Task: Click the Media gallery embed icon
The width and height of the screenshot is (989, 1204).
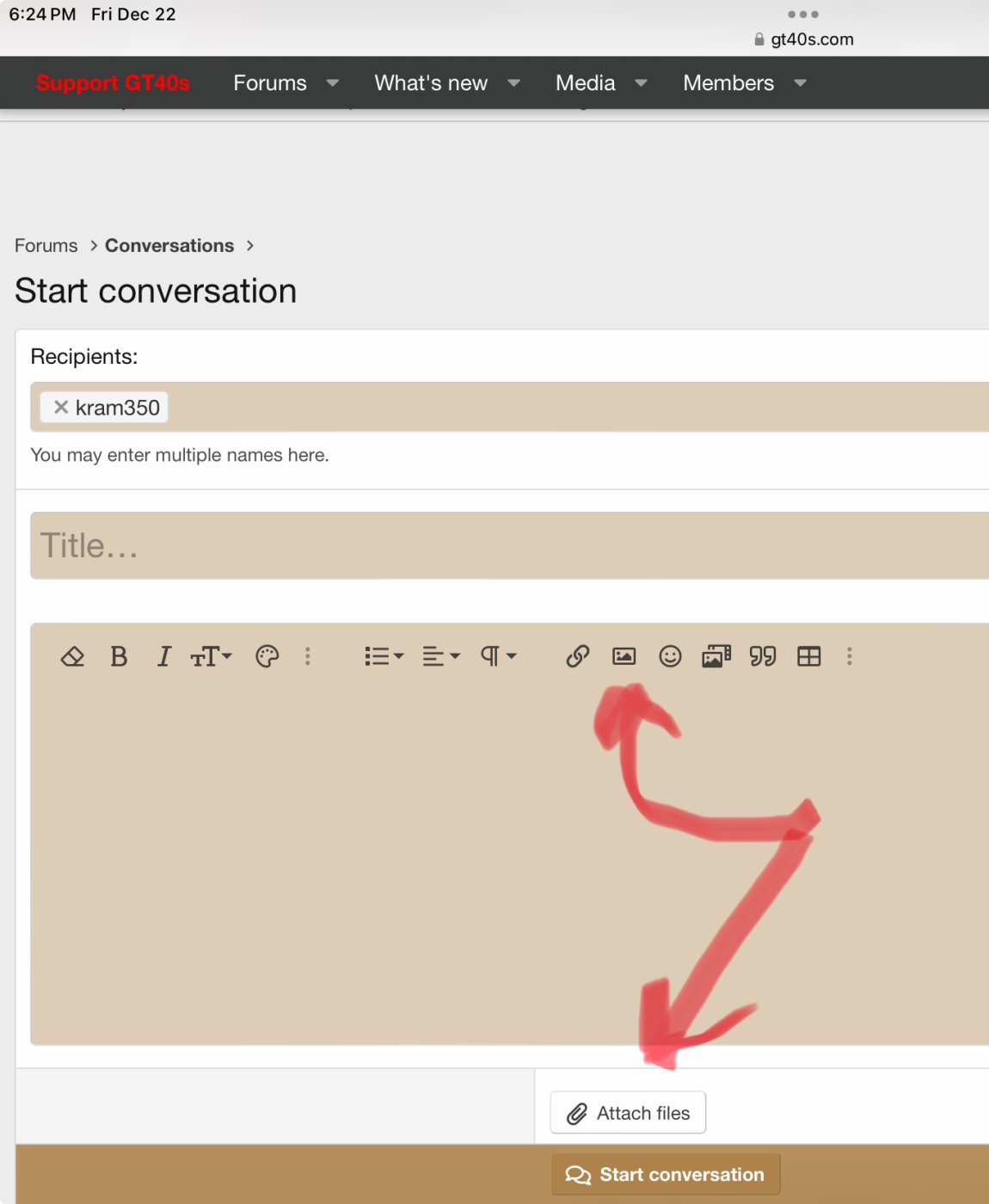Action: click(716, 657)
